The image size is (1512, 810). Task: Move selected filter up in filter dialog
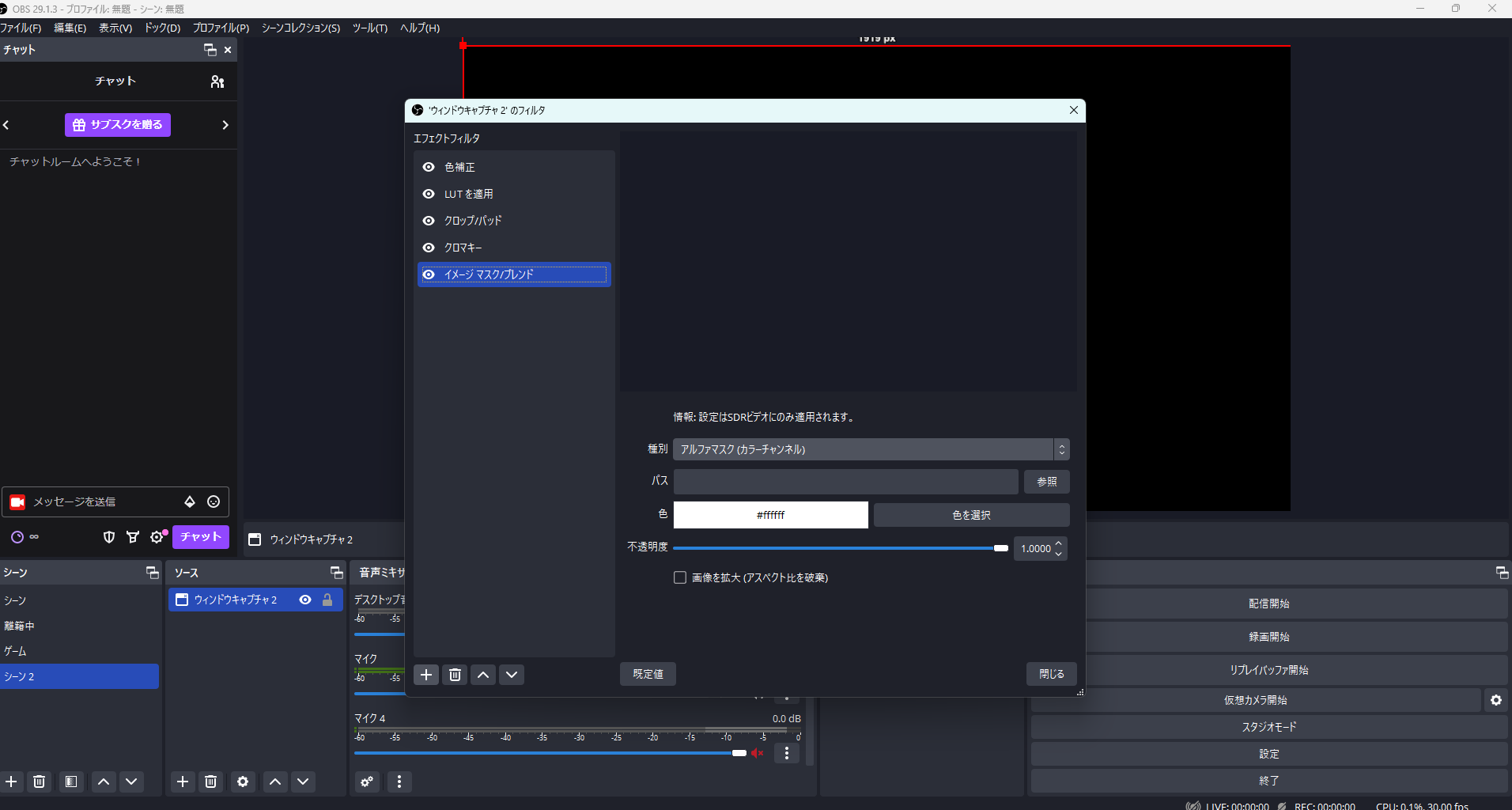pyautogui.click(x=483, y=675)
